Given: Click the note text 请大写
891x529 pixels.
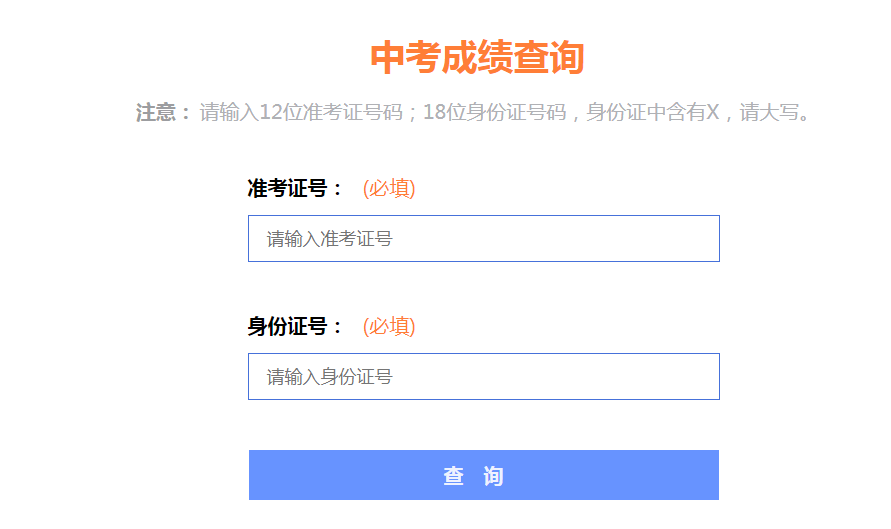Looking at the screenshot, I should click(x=775, y=112).
